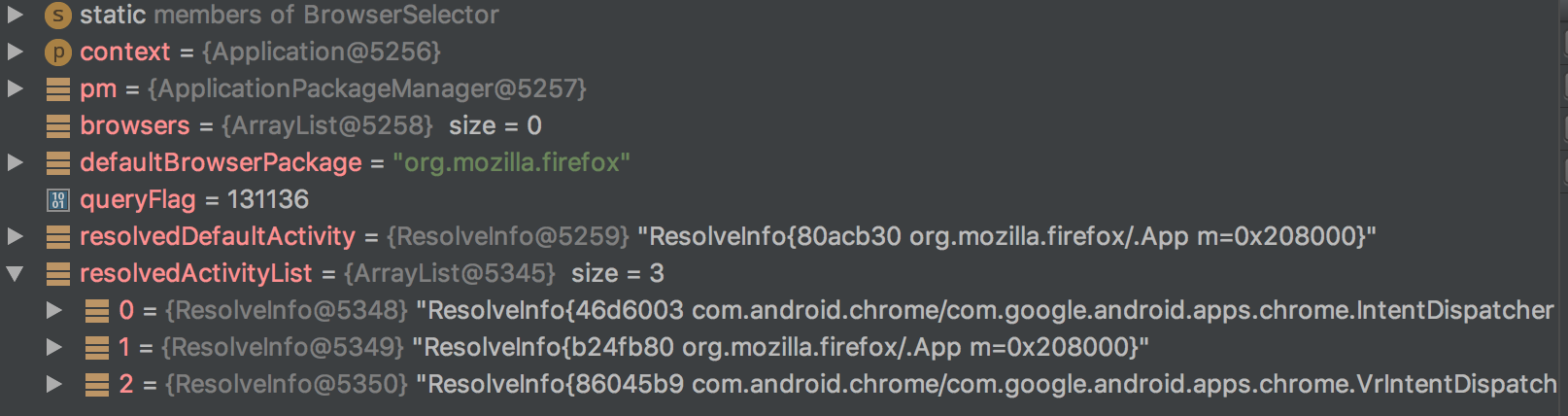Viewport: 1568px width, 416px height.
Task: Expand the pm ApplicationPackageManager node
Action: [x=15, y=88]
